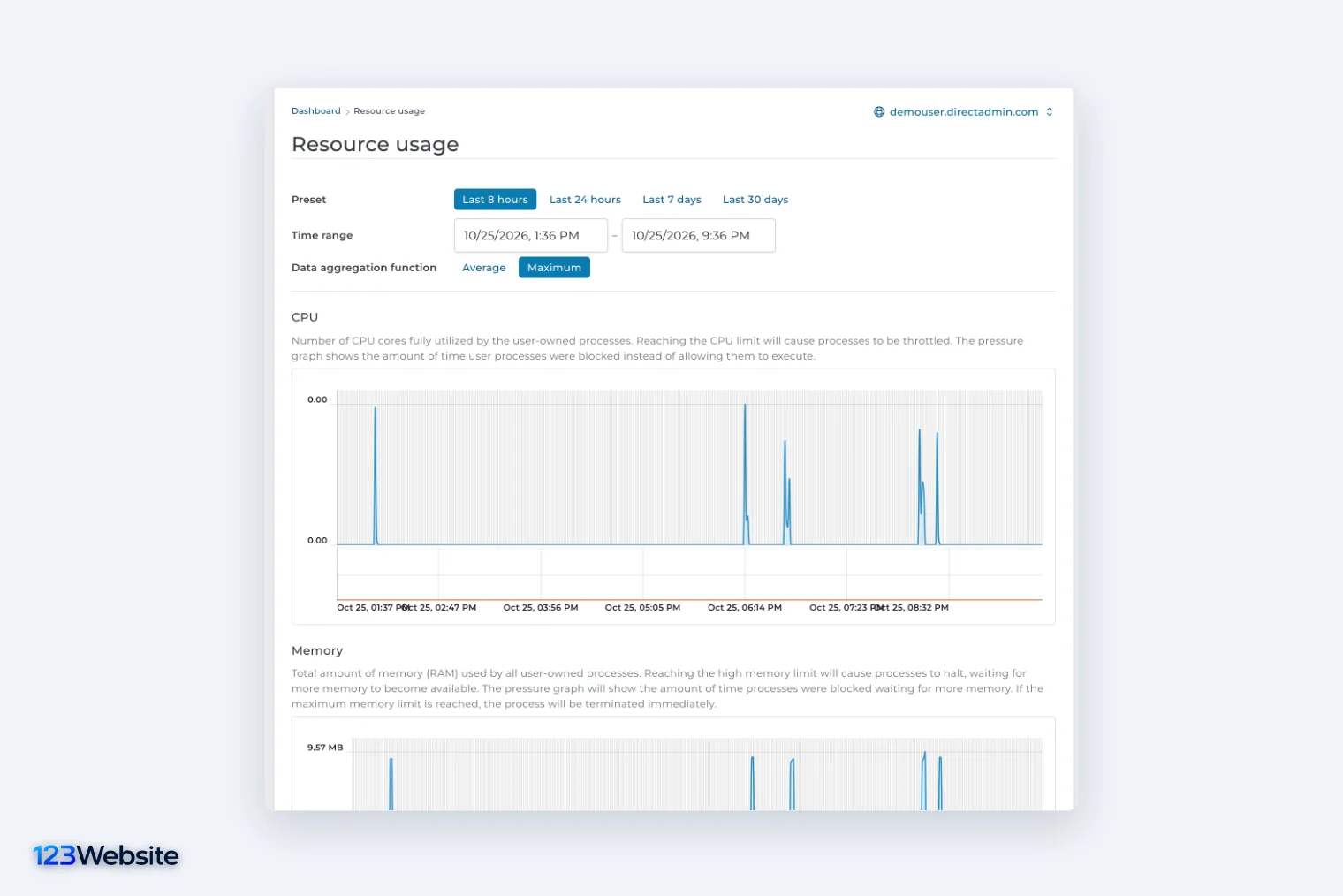Select the Last 7 days preset
This screenshot has width=1343, height=896.
pyautogui.click(x=671, y=200)
